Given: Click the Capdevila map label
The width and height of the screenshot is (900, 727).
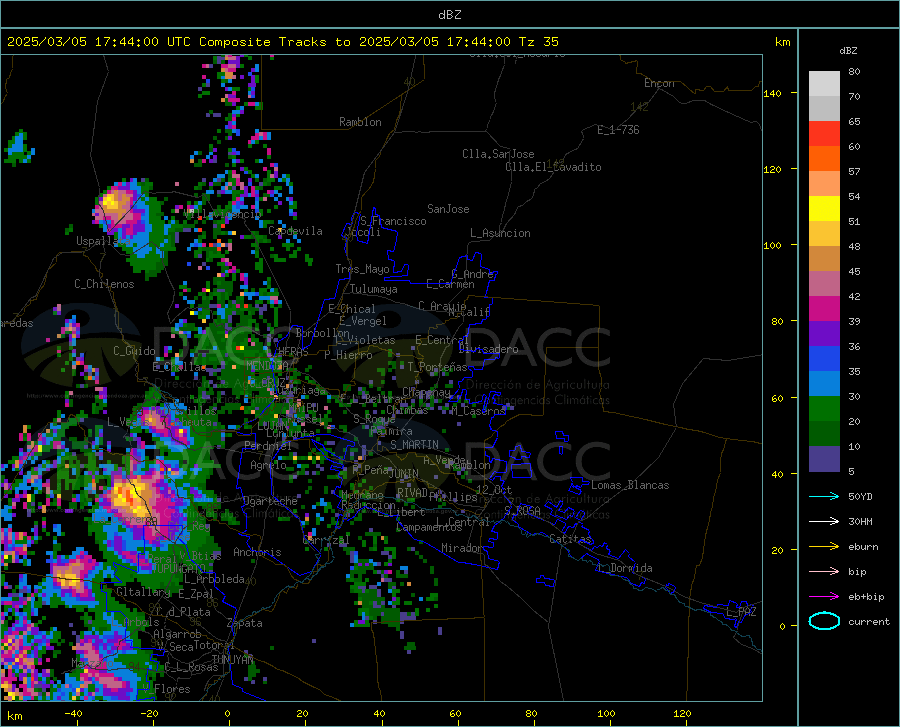Looking at the screenshot, I should click(295, 231).
